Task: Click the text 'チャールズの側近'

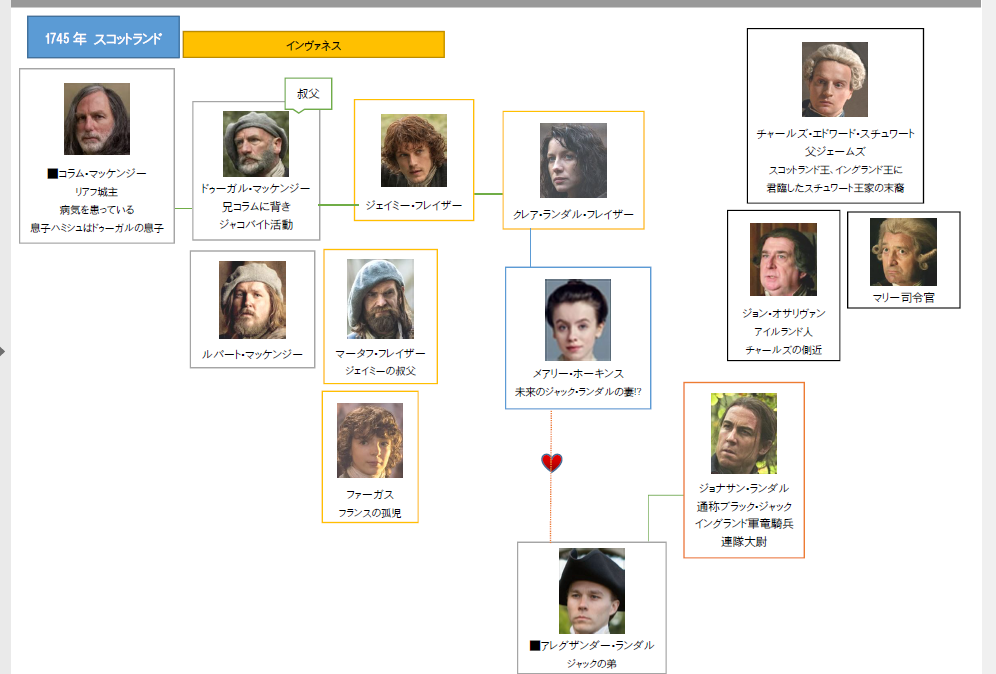Action: pos(783,349)
